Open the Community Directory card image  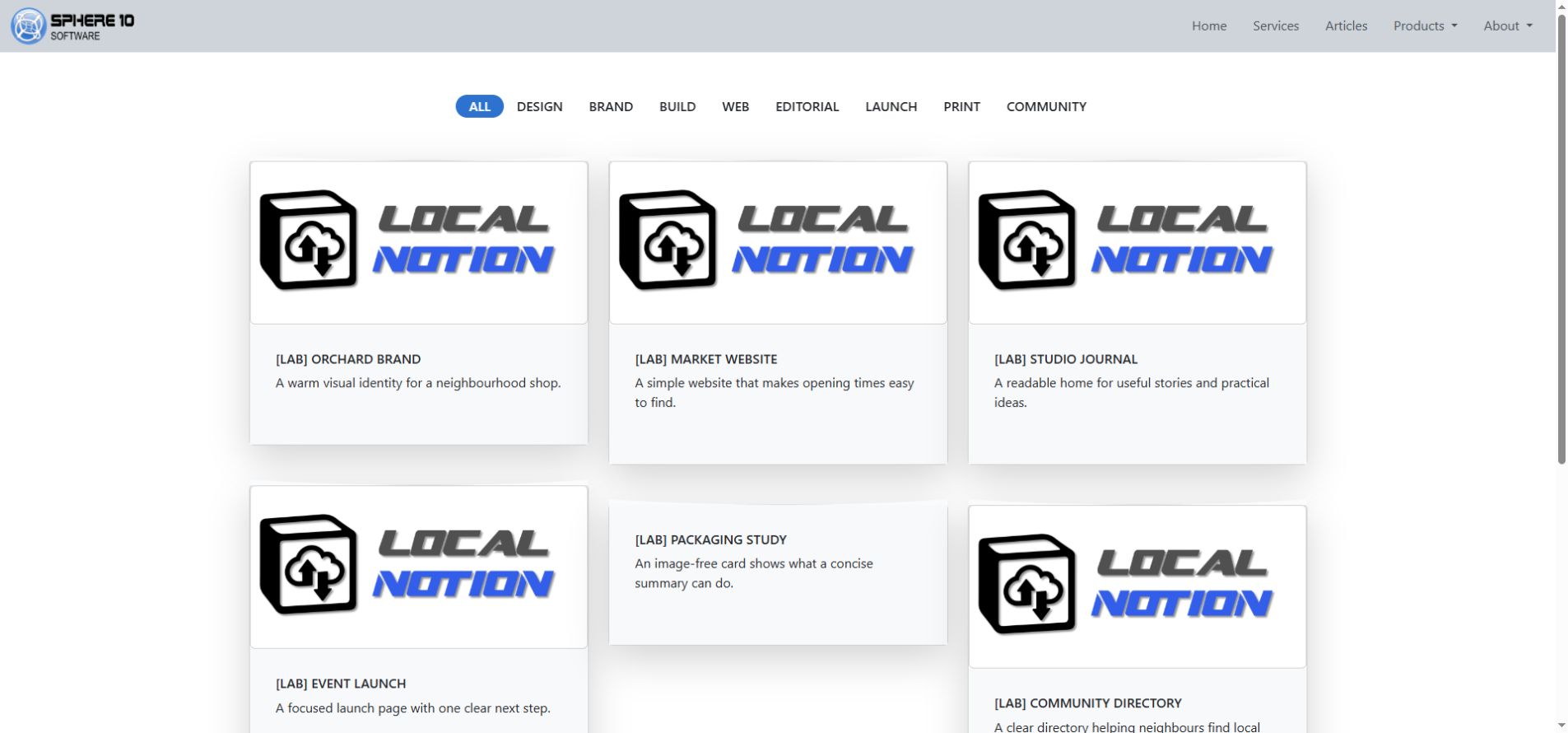coord(1138,586)
